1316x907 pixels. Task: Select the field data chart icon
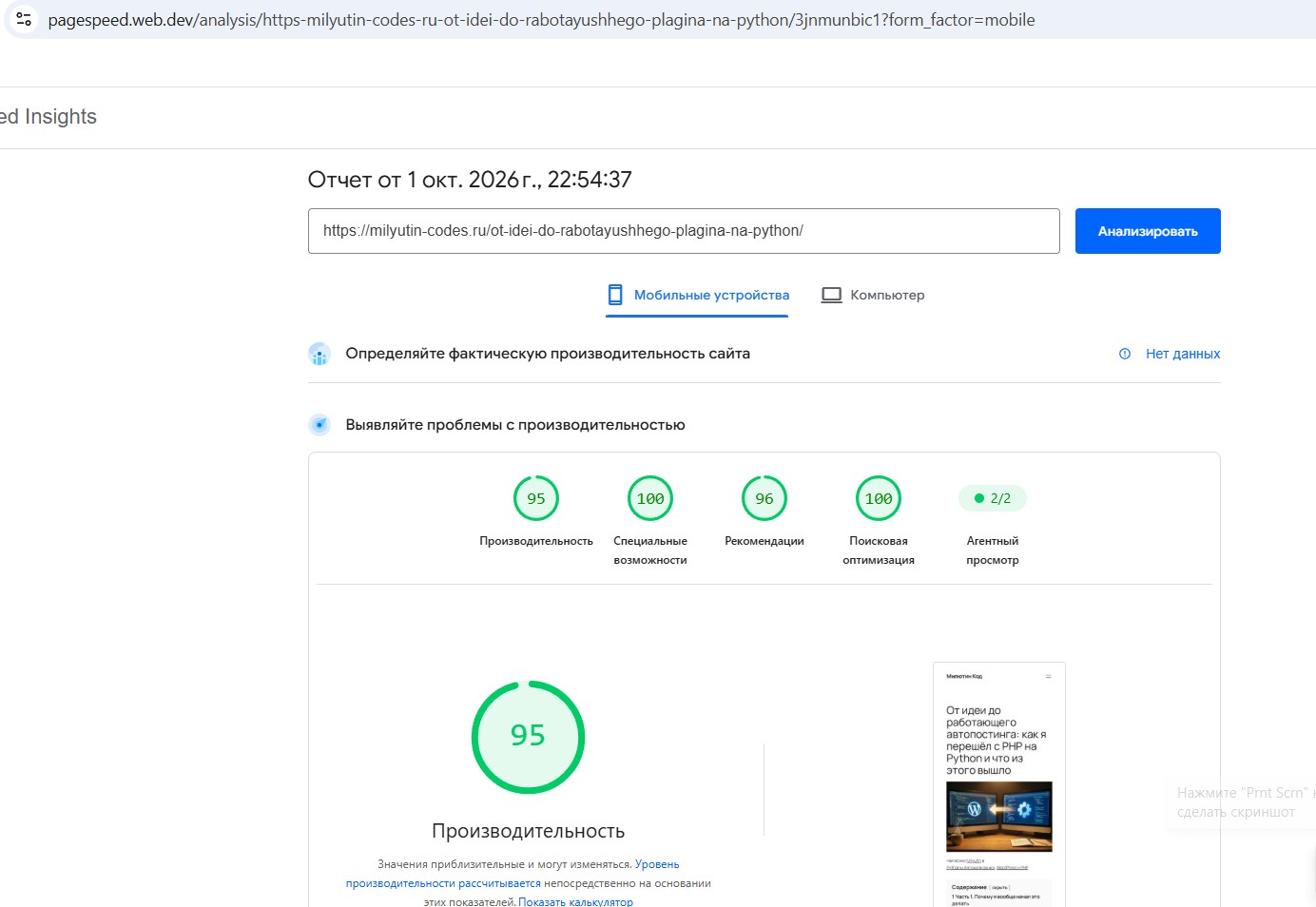coord(319,354)
